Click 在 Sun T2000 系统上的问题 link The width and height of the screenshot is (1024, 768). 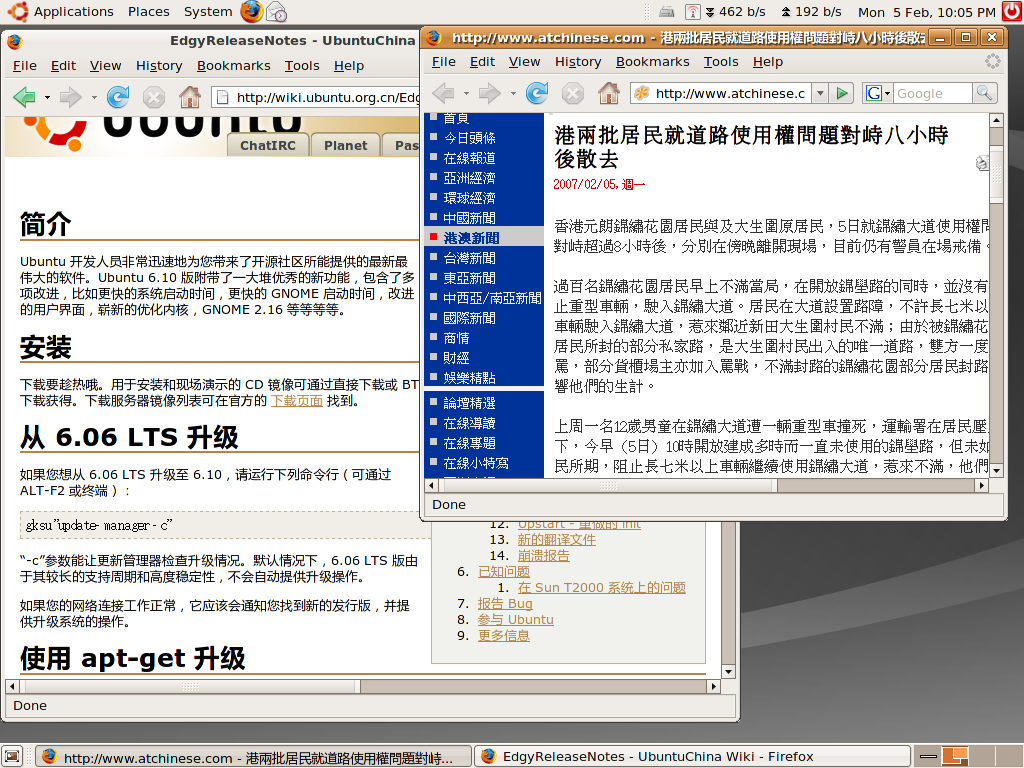(x=601, y=587)
